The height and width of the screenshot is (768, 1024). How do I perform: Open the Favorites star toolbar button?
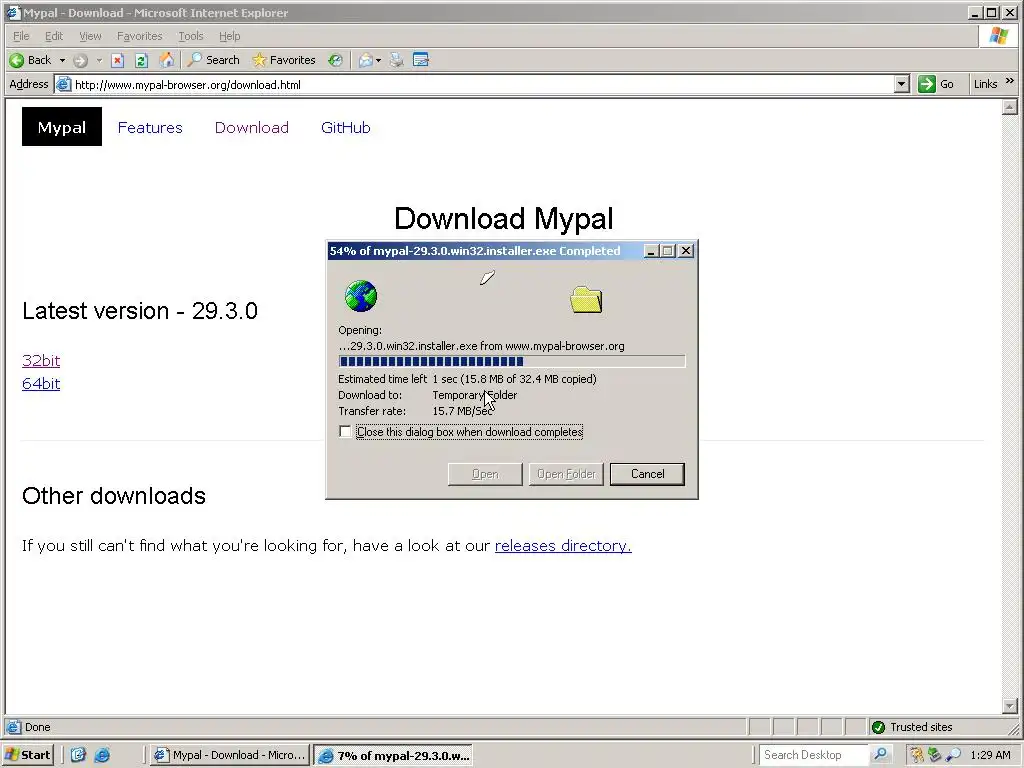point(284,60)
